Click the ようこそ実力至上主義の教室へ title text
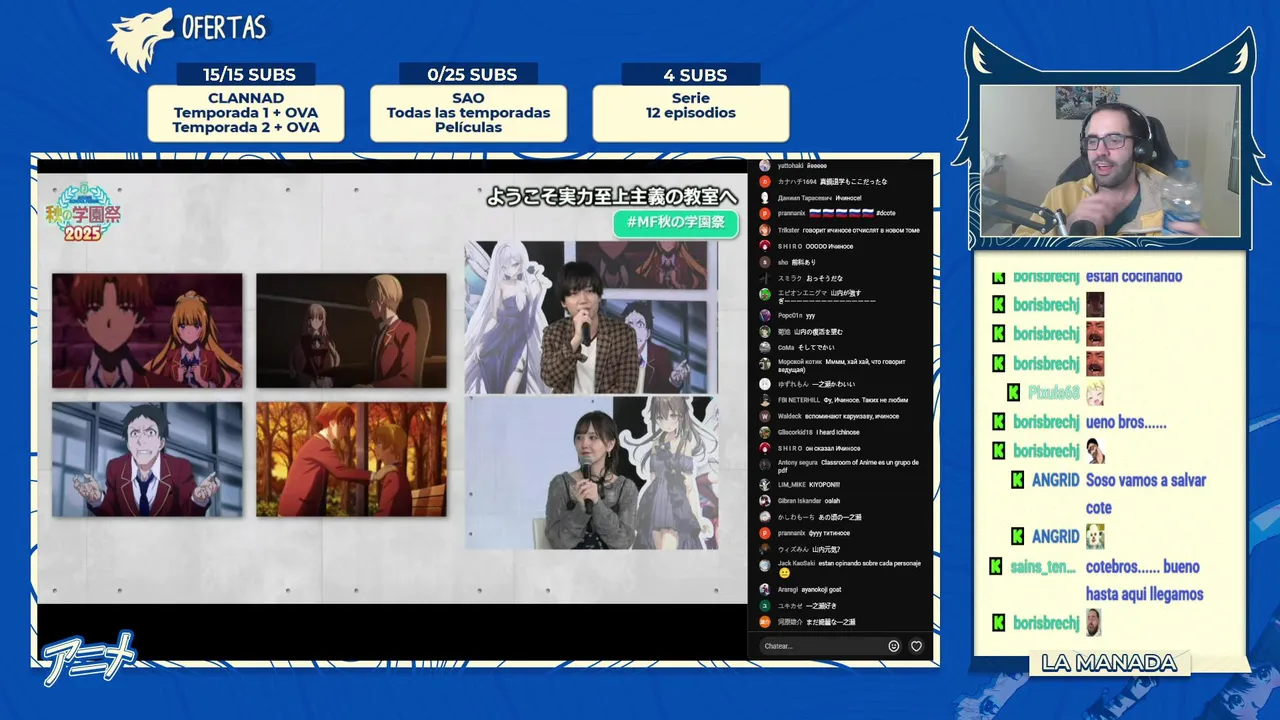This screenshot has height=720, width=1280. 612,196
